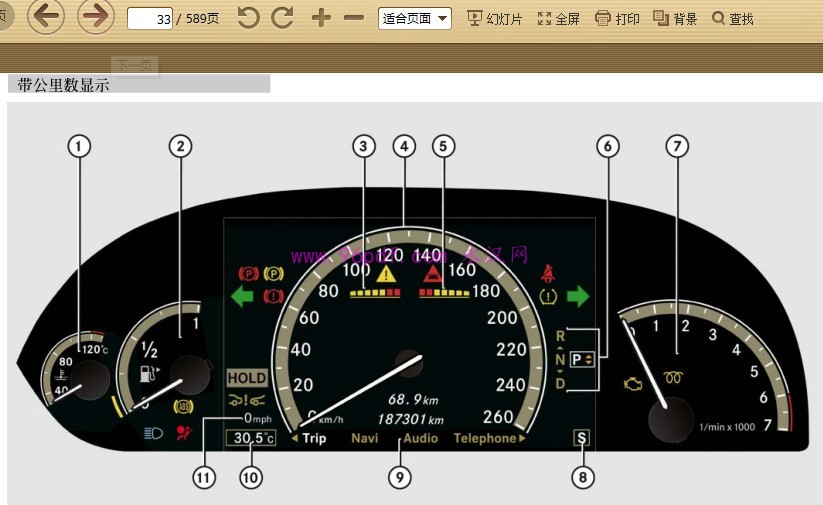Click the check engine warning icon
Screen dimensions: 823x505
633,384
